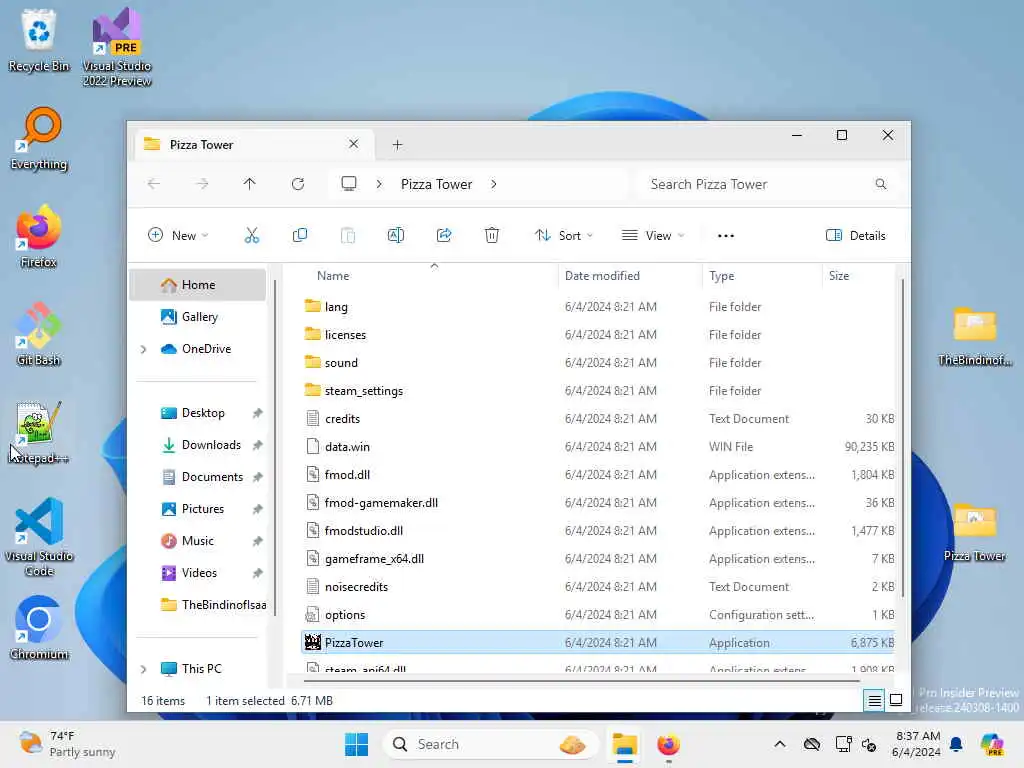Select TheBindinof... folder on desktop
This screenshot has height=768, width=1024.
pos(974,336)
